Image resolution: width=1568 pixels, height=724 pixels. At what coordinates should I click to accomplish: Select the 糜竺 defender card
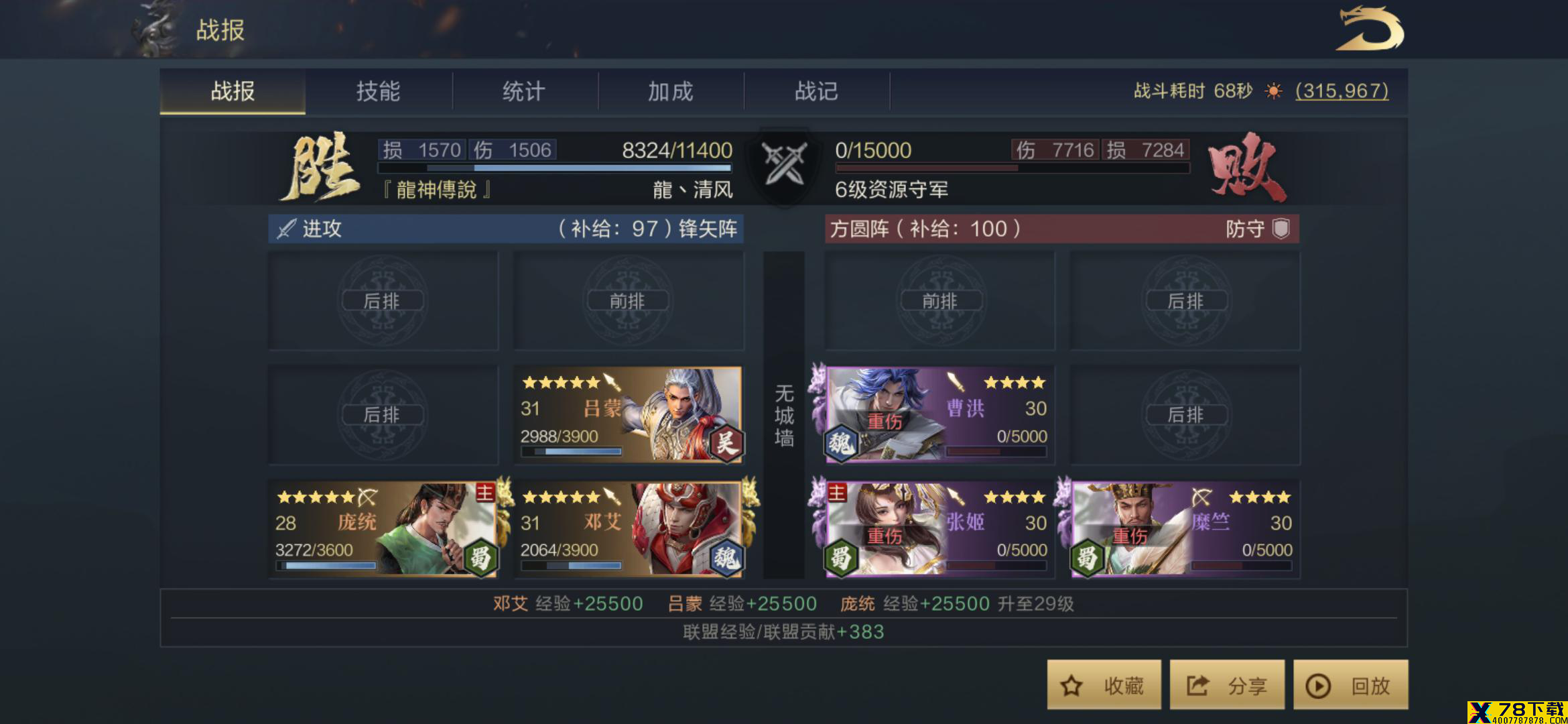(1185, 529)
